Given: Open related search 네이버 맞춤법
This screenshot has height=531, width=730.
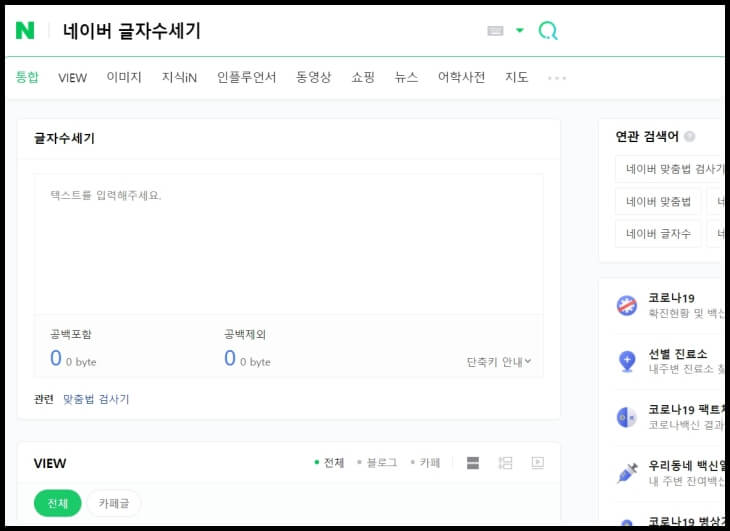Looking at the screenshot, I should pos(658,202).
